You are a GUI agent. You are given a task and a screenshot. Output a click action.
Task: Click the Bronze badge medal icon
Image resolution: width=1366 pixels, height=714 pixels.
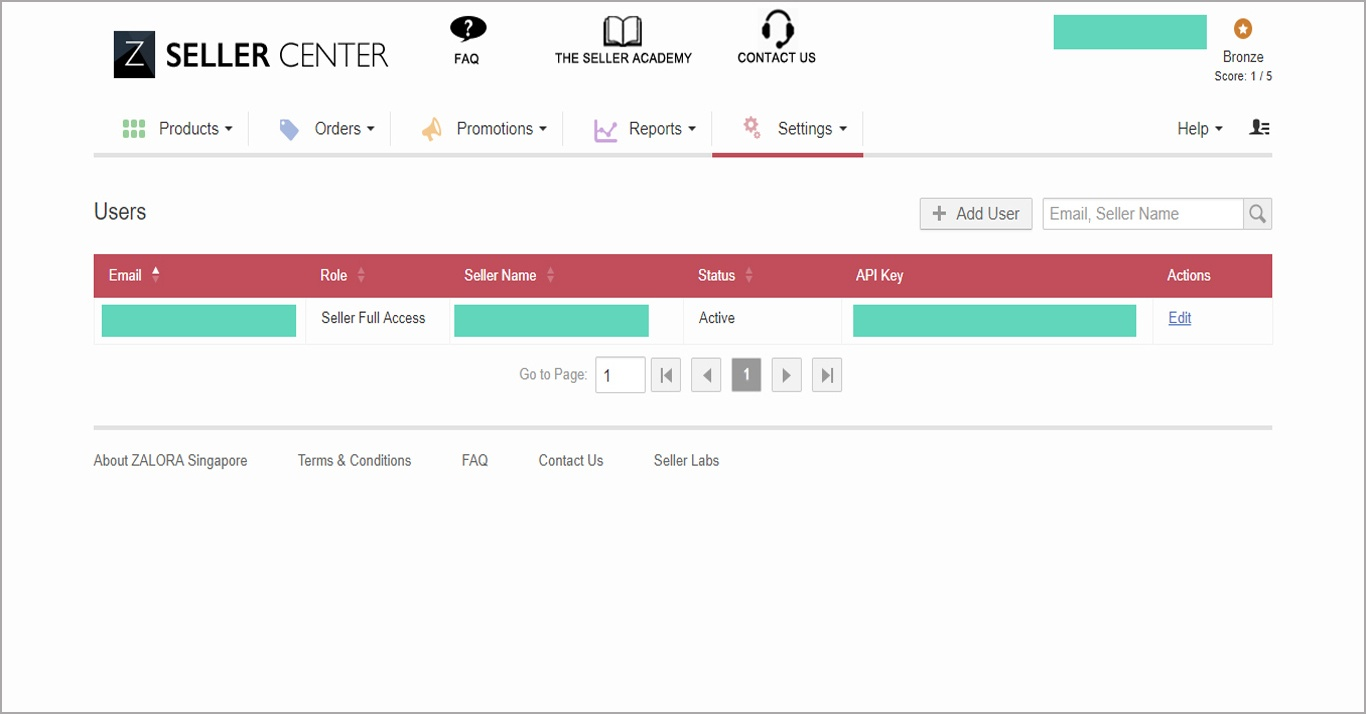click(1243, 28)
